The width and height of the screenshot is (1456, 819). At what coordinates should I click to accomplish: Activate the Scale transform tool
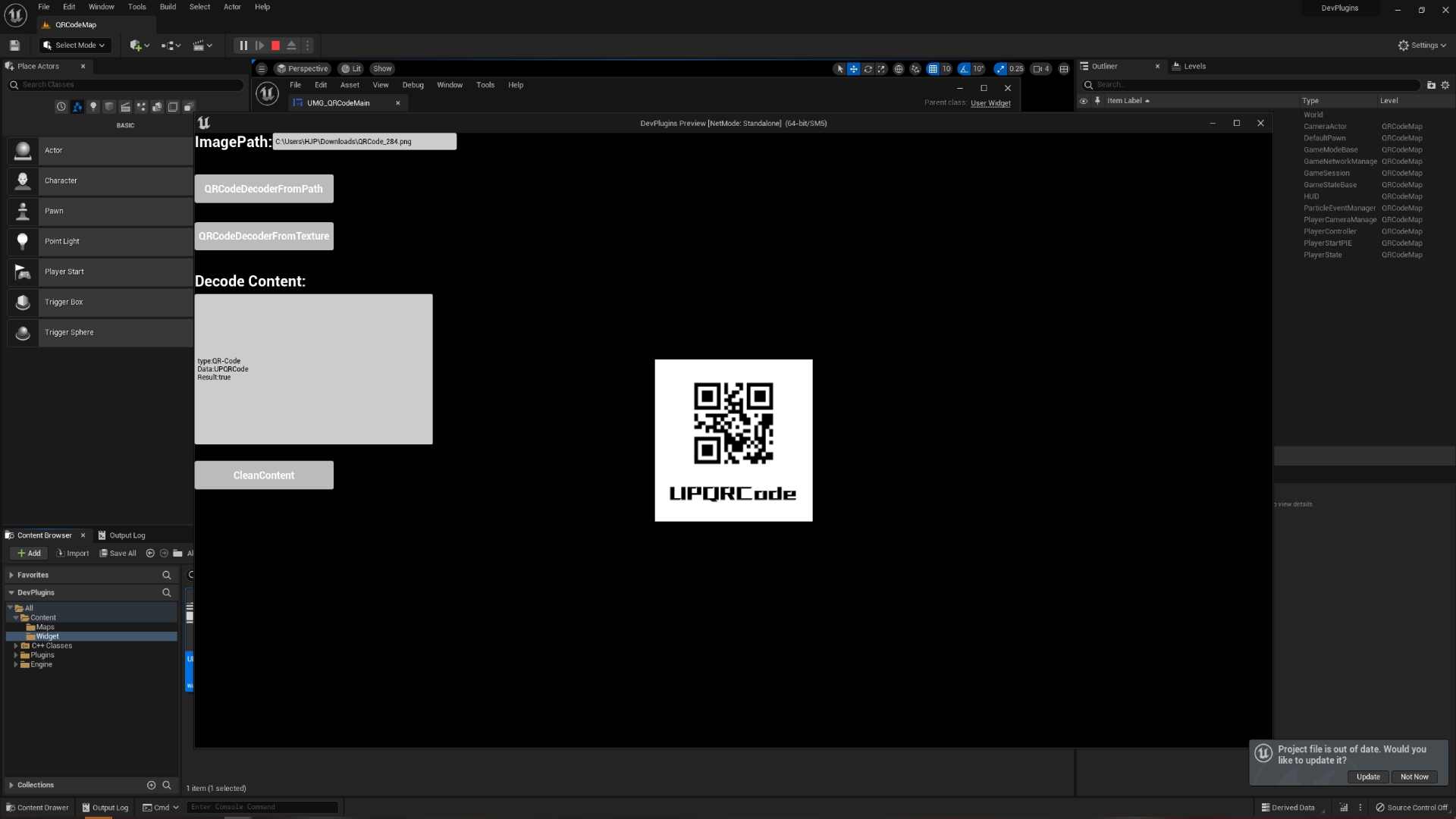click(x=881, y=68)
